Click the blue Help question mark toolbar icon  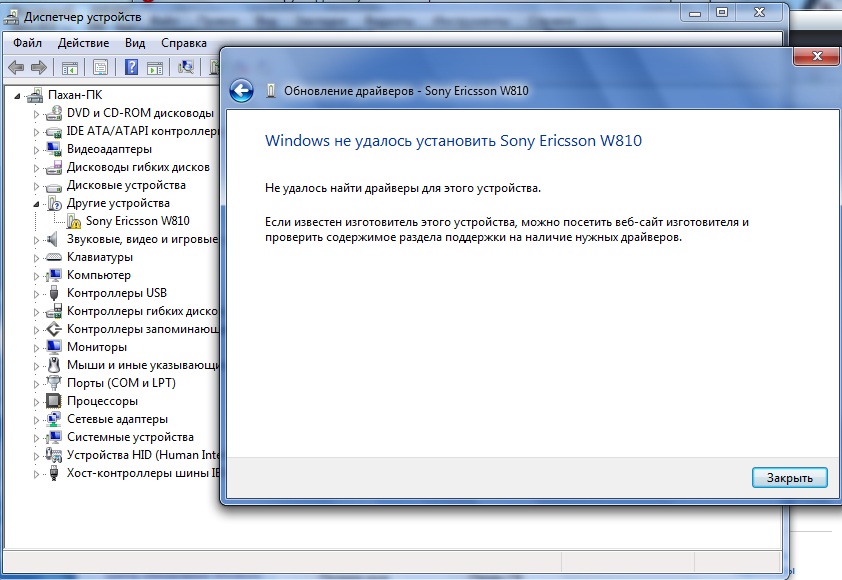click(x=131, y=68)
